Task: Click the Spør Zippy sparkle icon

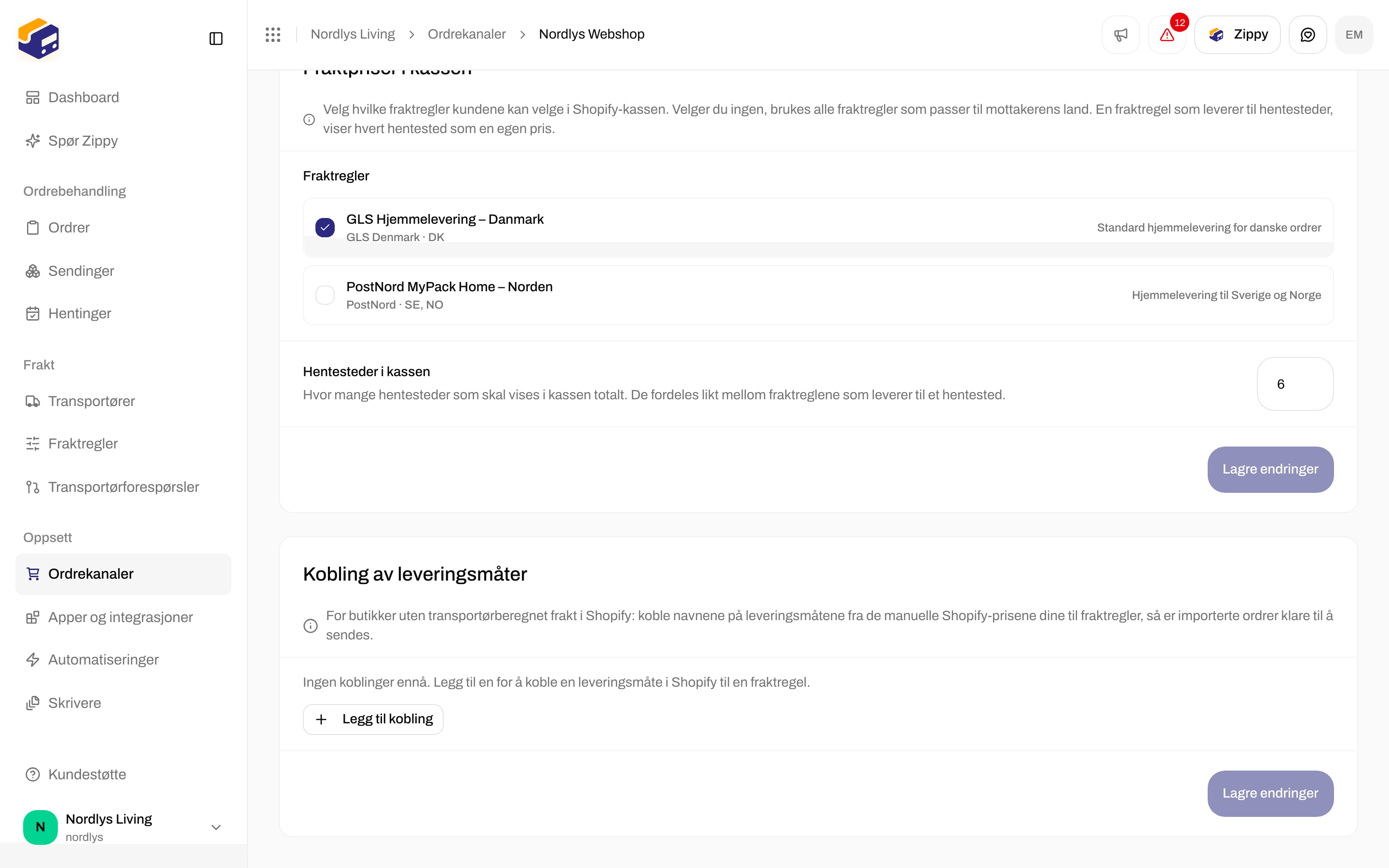Action: click(33, 141)
